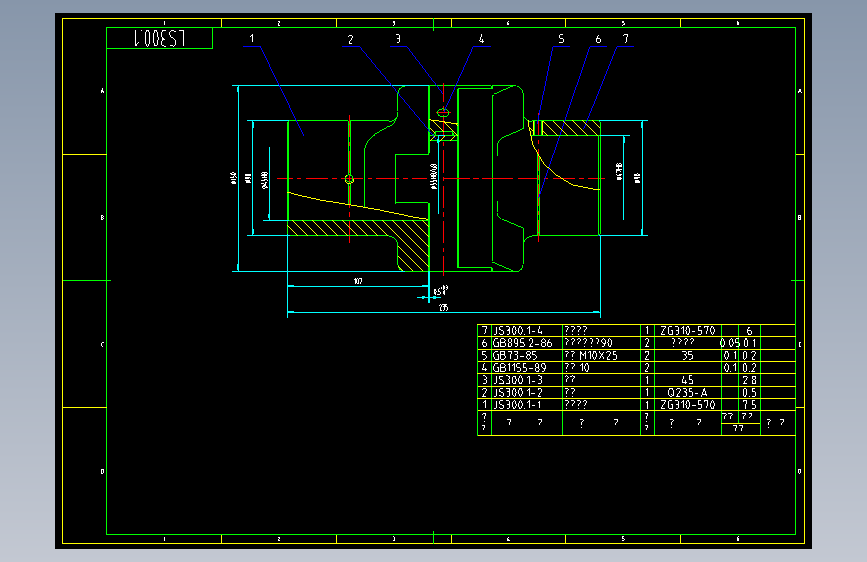Click the 'JS300 1-3' parts list cell

point(526,380)
